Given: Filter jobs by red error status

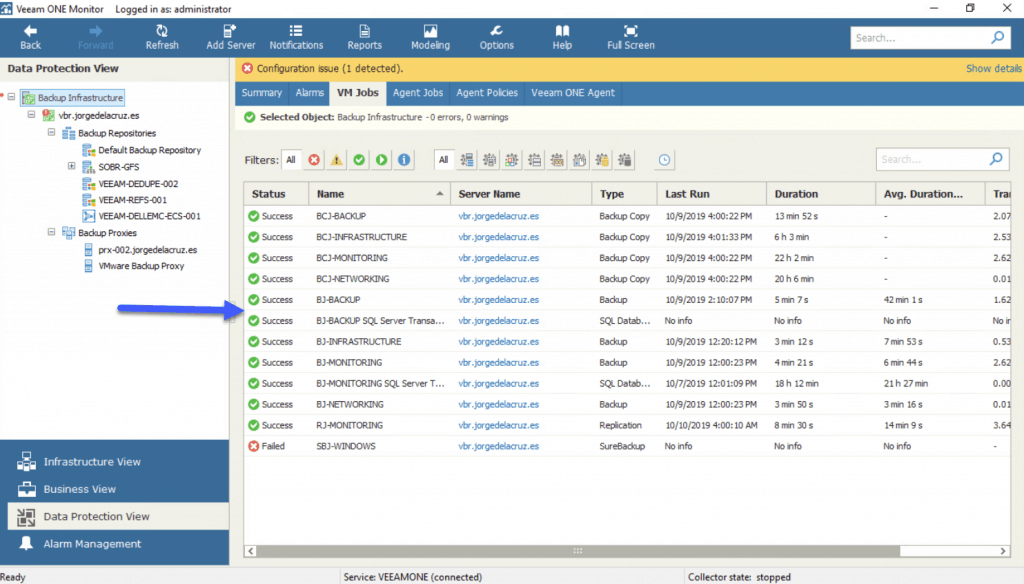Looking at the screenshot, I should (314, 160).
